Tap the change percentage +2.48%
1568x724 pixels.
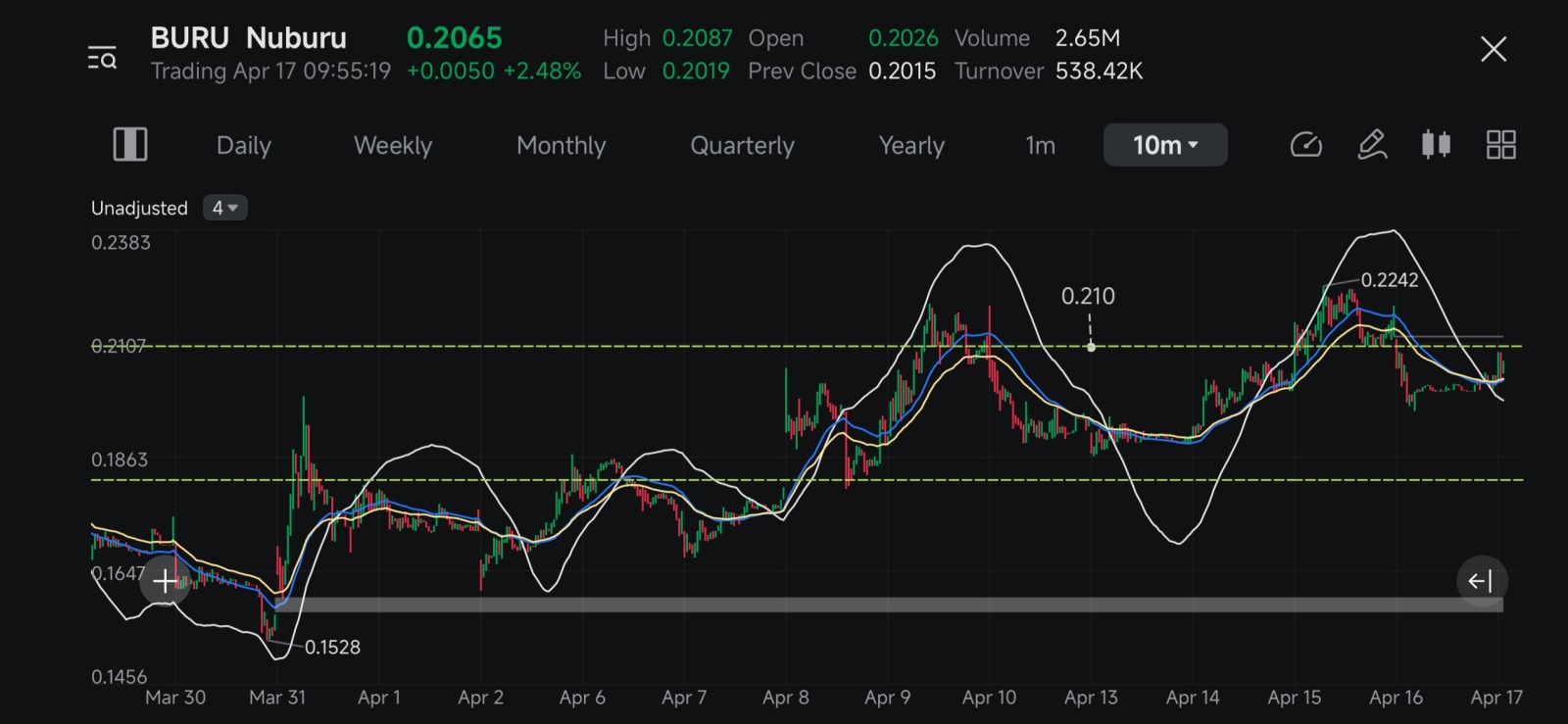[542, 72]
